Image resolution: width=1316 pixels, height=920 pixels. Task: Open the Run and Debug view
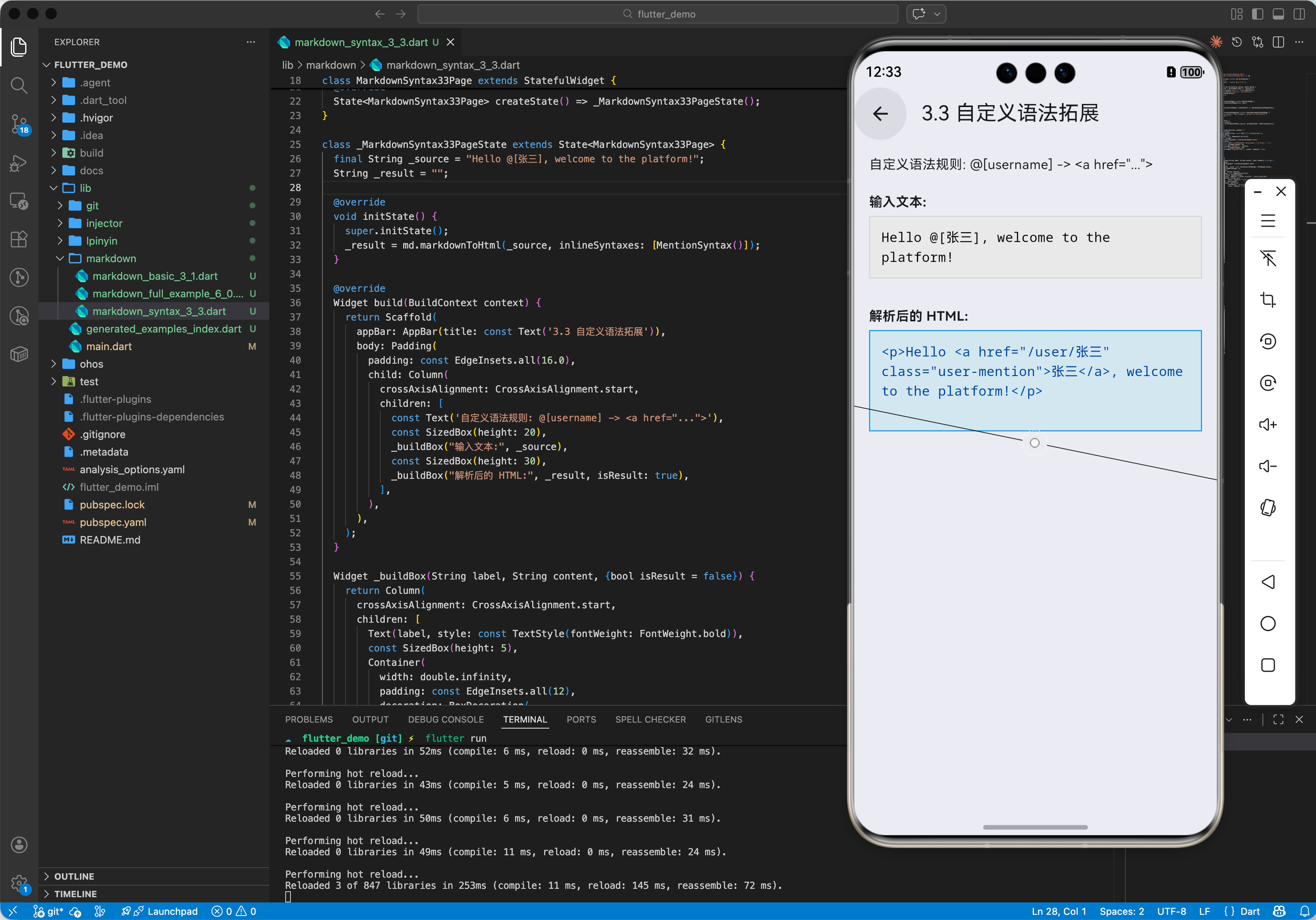19,163
